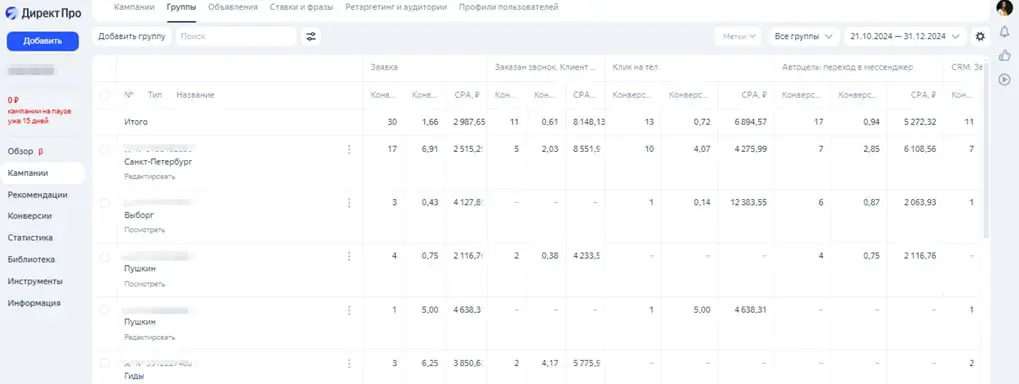Tick the checkbox for Выборг row
The image size is (1019, 384).
tap(105, 203)
